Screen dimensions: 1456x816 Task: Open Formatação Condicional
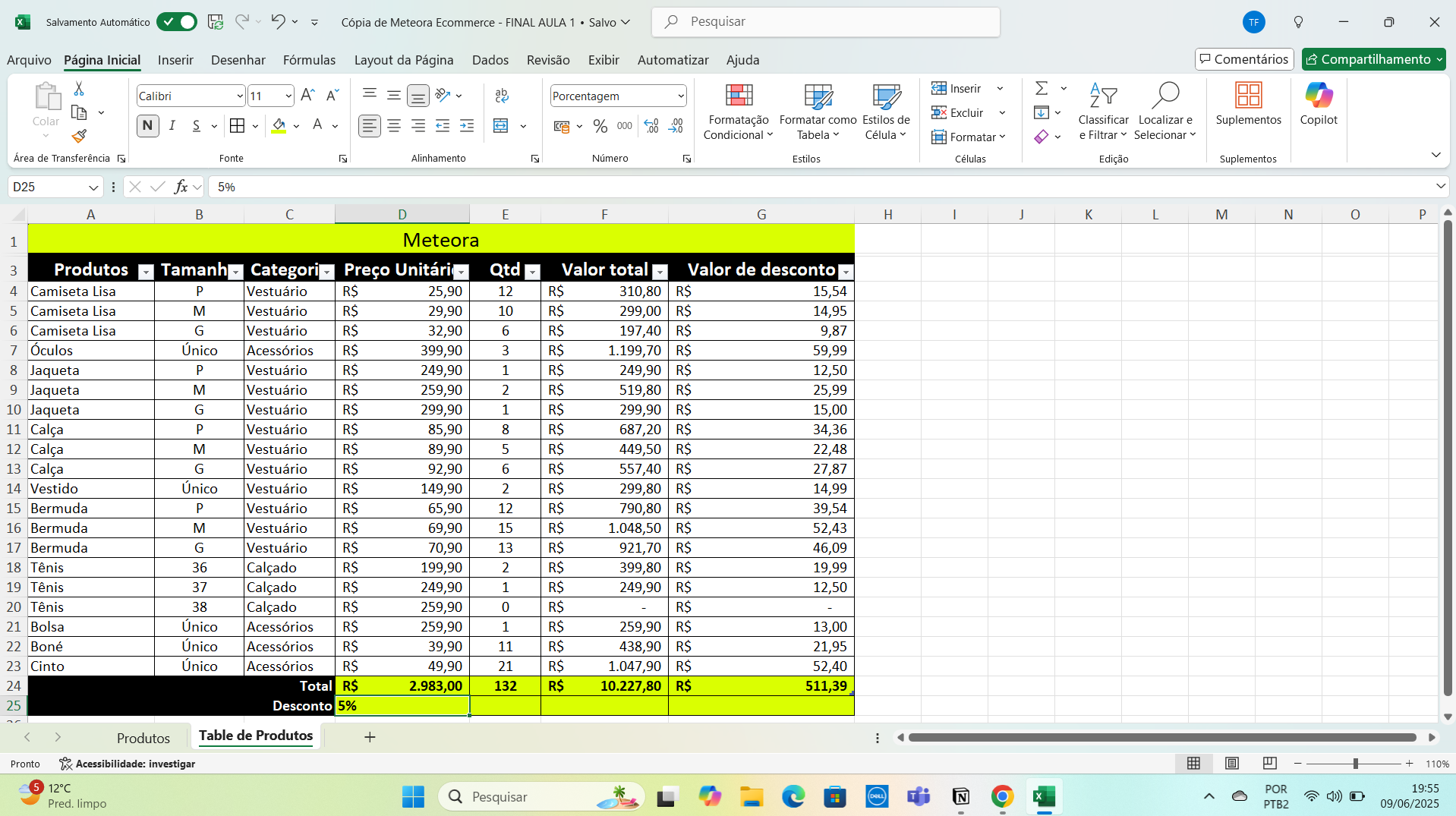tap(739, 112)
